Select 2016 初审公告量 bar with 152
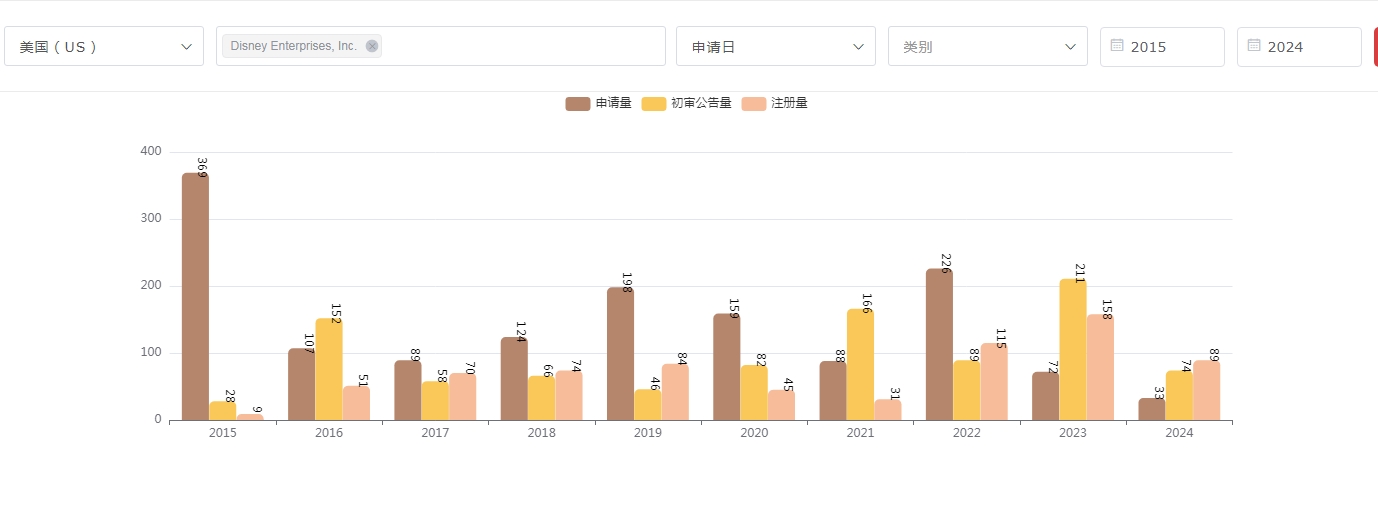The width and height of the screenshot is (1378, 508). 329,369
